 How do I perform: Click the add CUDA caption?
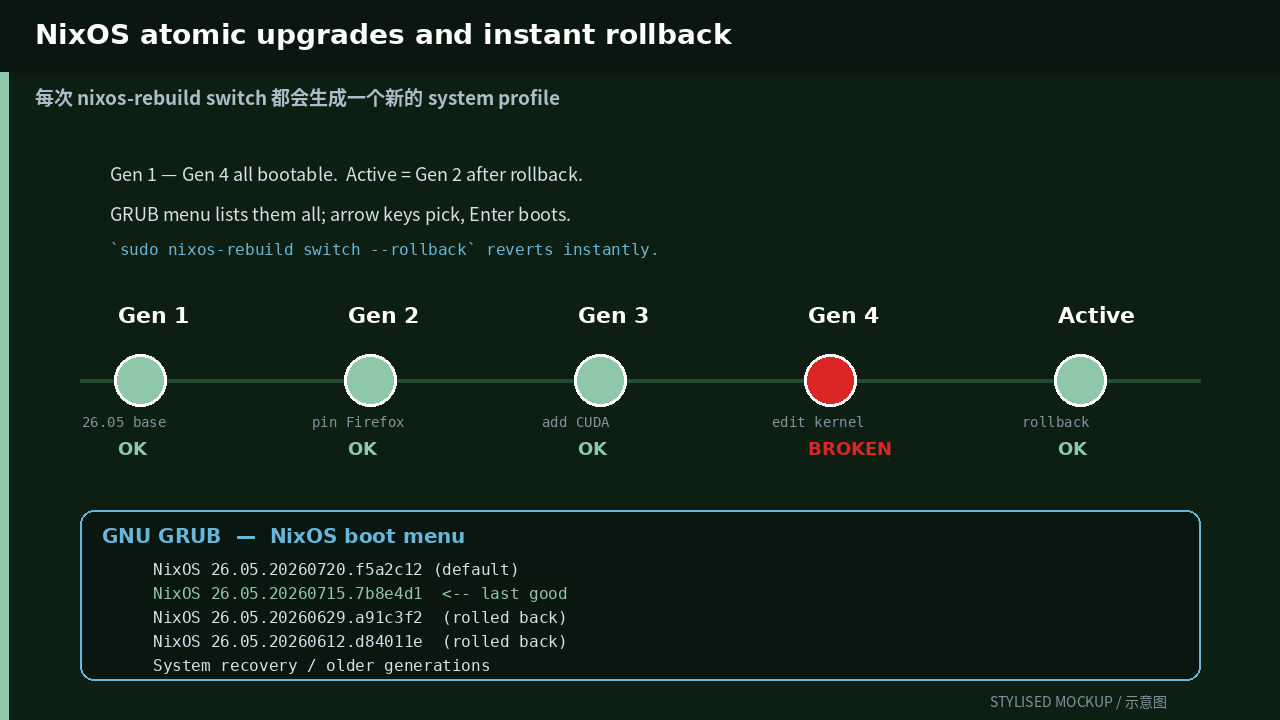(576, 422)
